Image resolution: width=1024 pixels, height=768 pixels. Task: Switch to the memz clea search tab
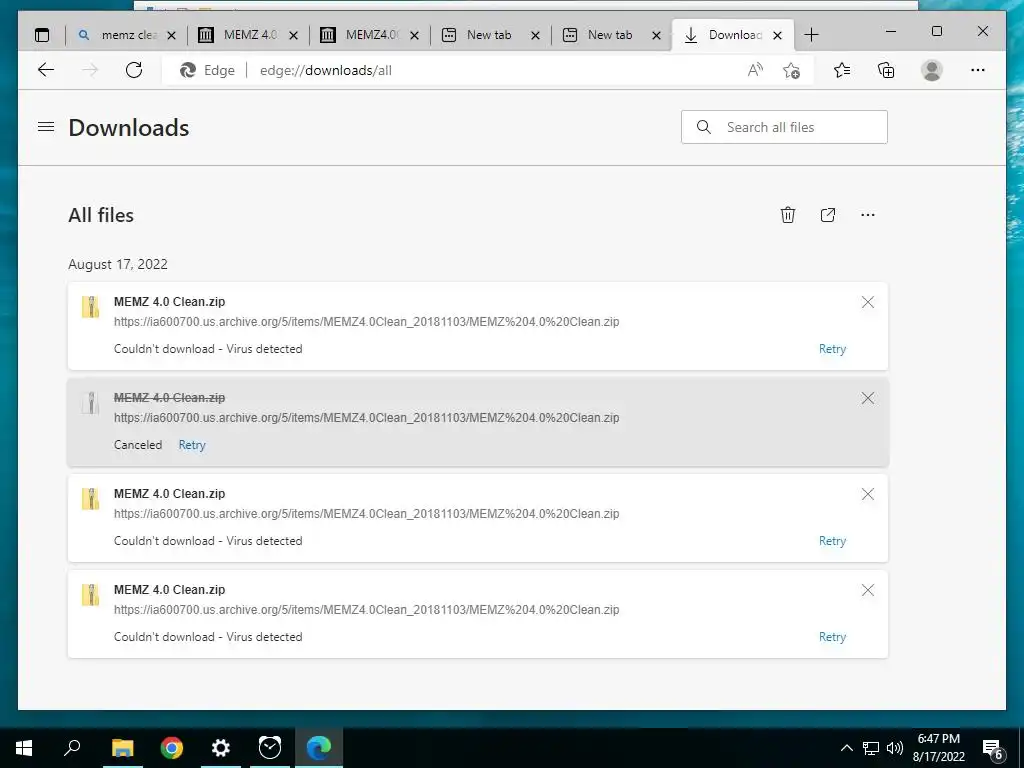click(x=126, y=35)
